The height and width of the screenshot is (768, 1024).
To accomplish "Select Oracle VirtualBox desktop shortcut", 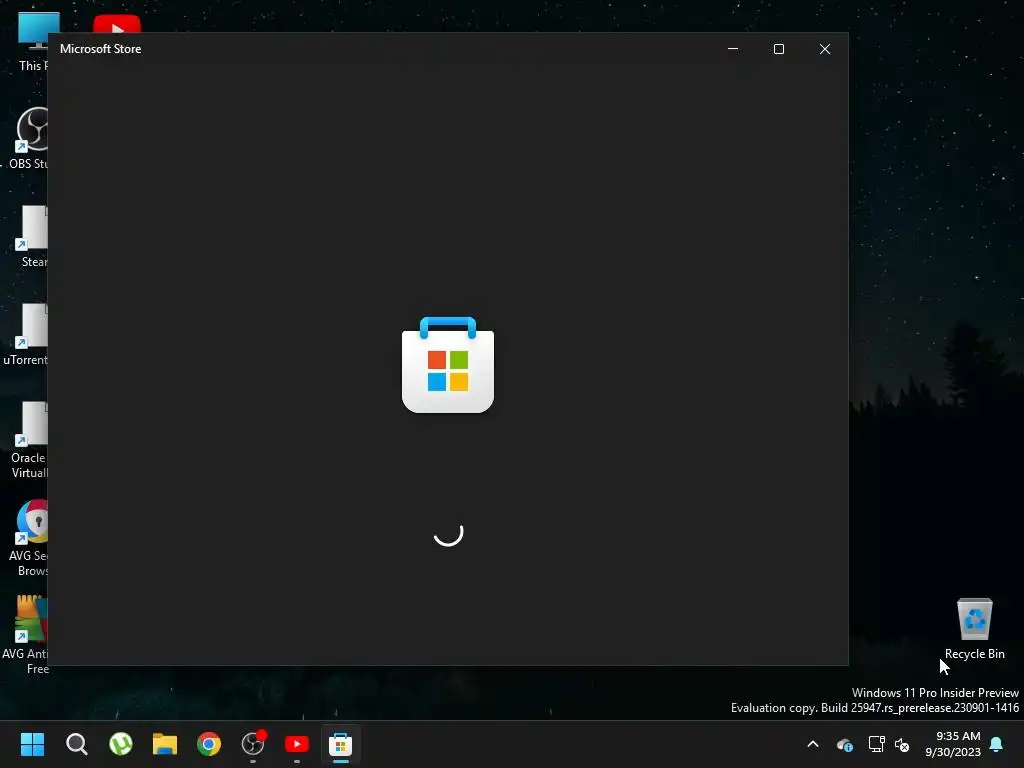I will [29, 440].
